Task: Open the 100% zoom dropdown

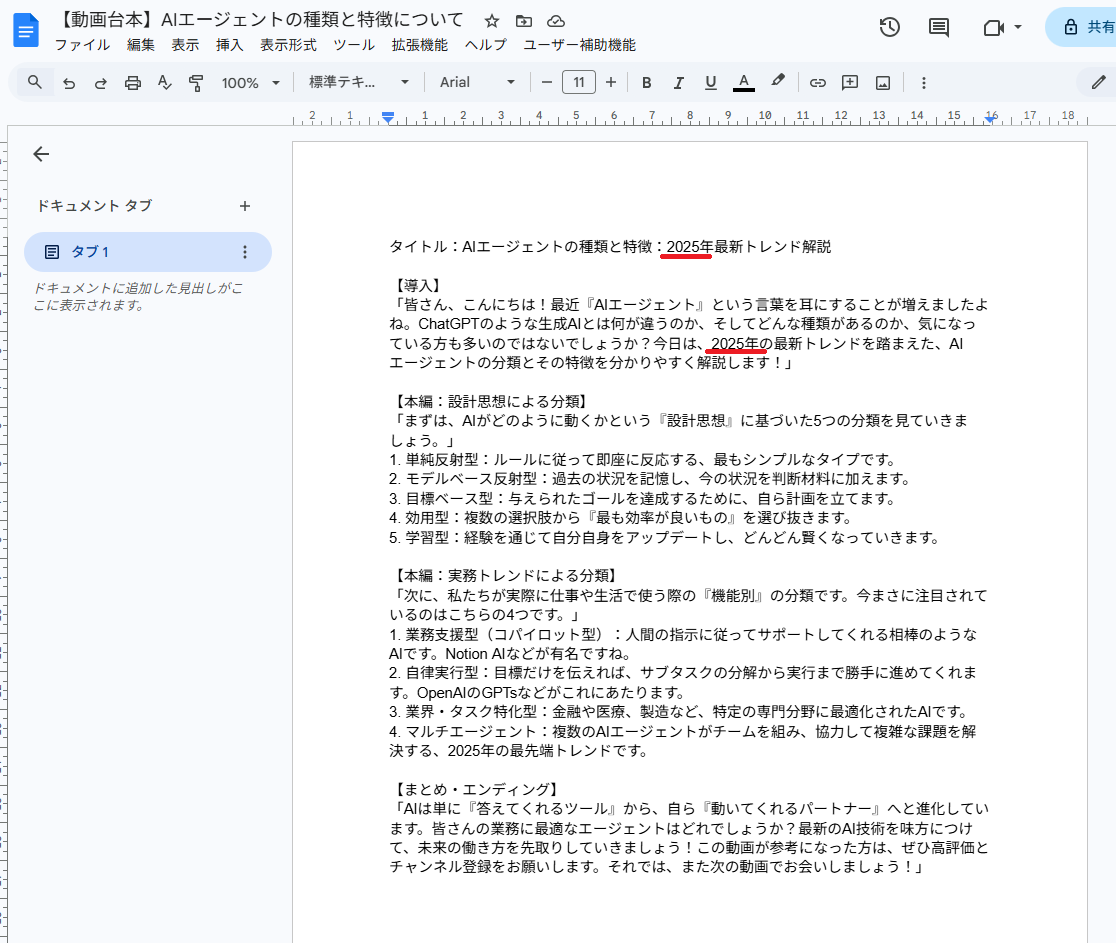Action: 250,83
